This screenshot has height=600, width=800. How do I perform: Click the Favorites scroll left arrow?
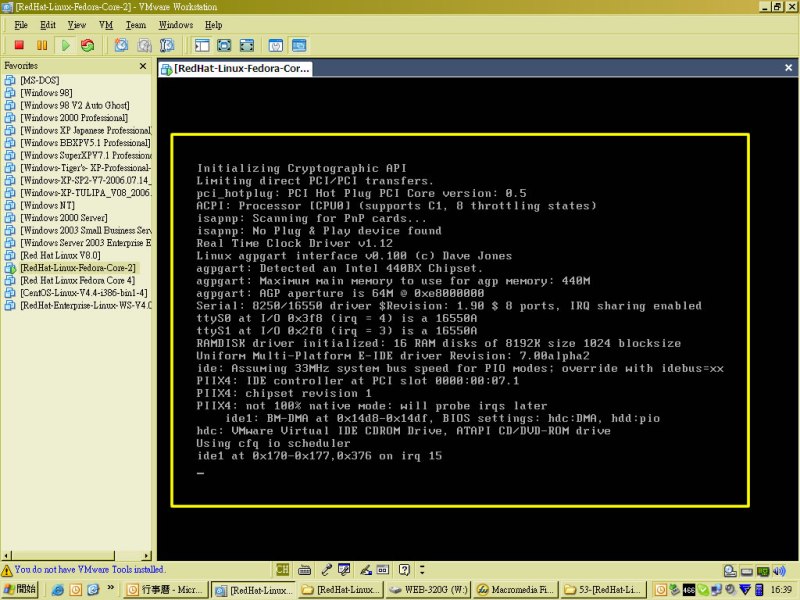[x=6, y=555]
